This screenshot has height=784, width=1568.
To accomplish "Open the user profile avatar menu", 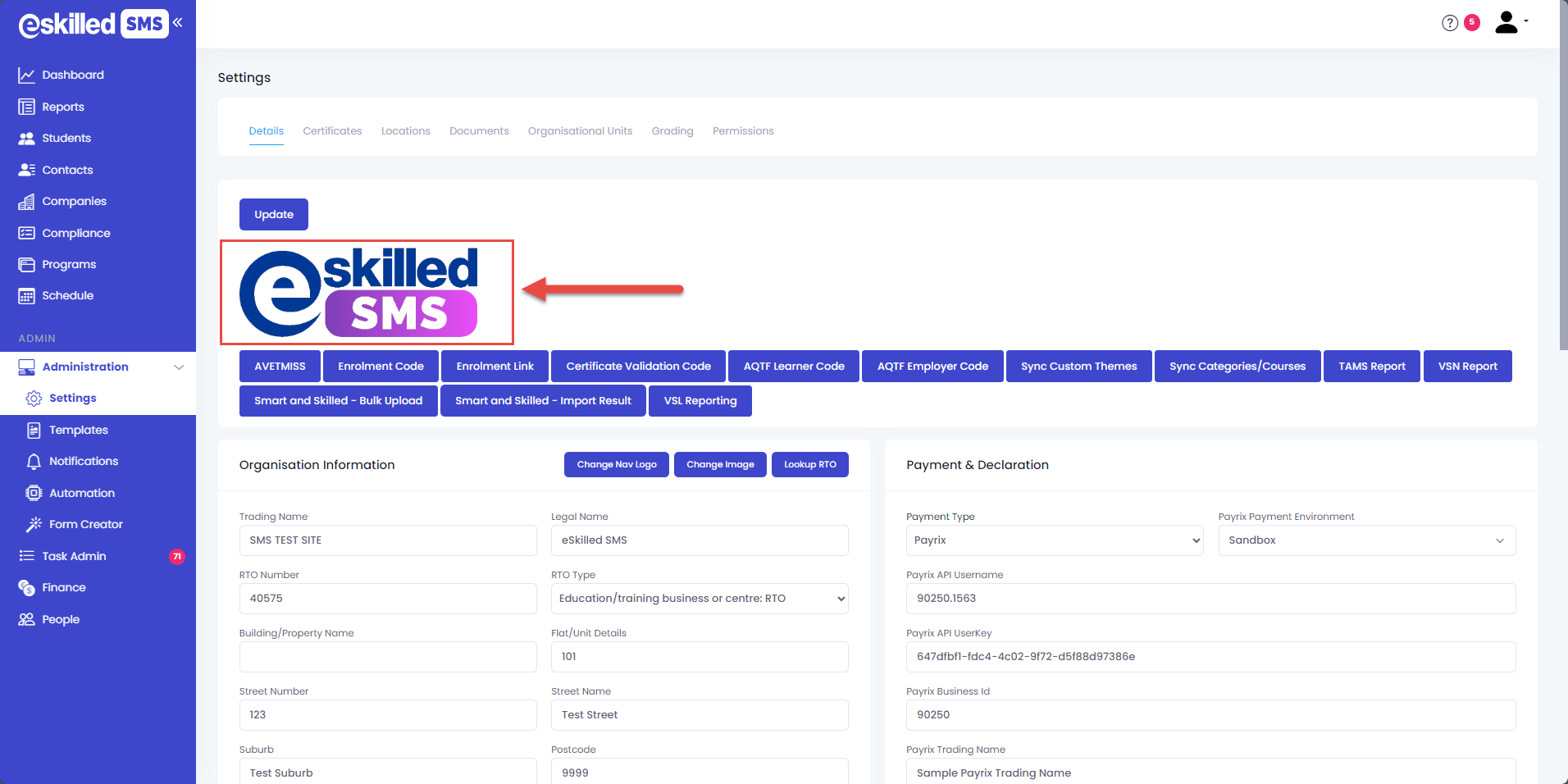I will coord(1511,22).
